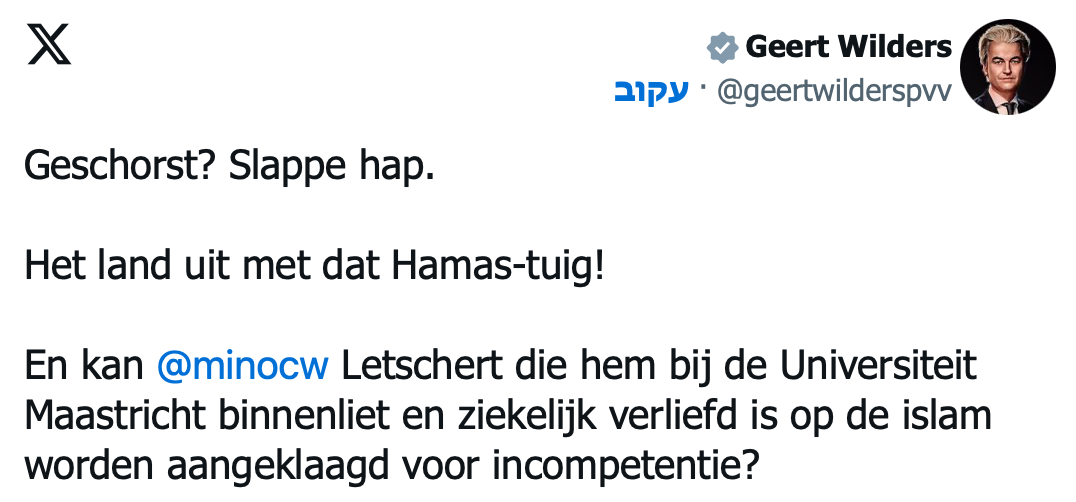This screenshot has width=1076, height=502.
Task: Open the @minocw mention link
Action: point(243,366)
